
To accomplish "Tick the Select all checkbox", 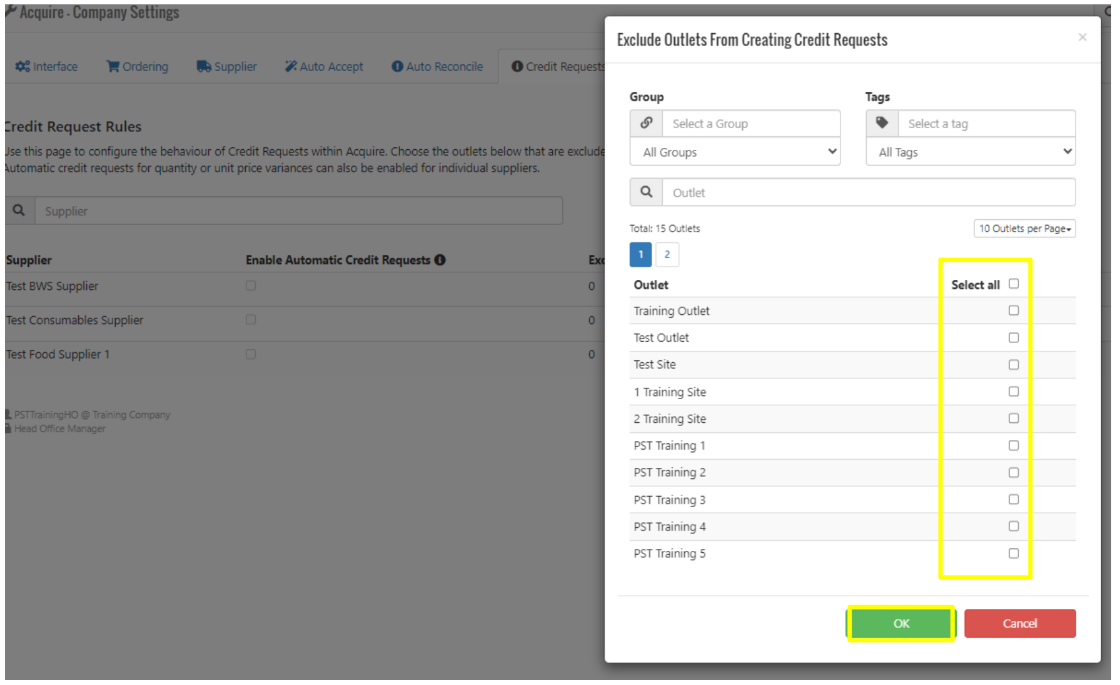I will click(1013, 284).
